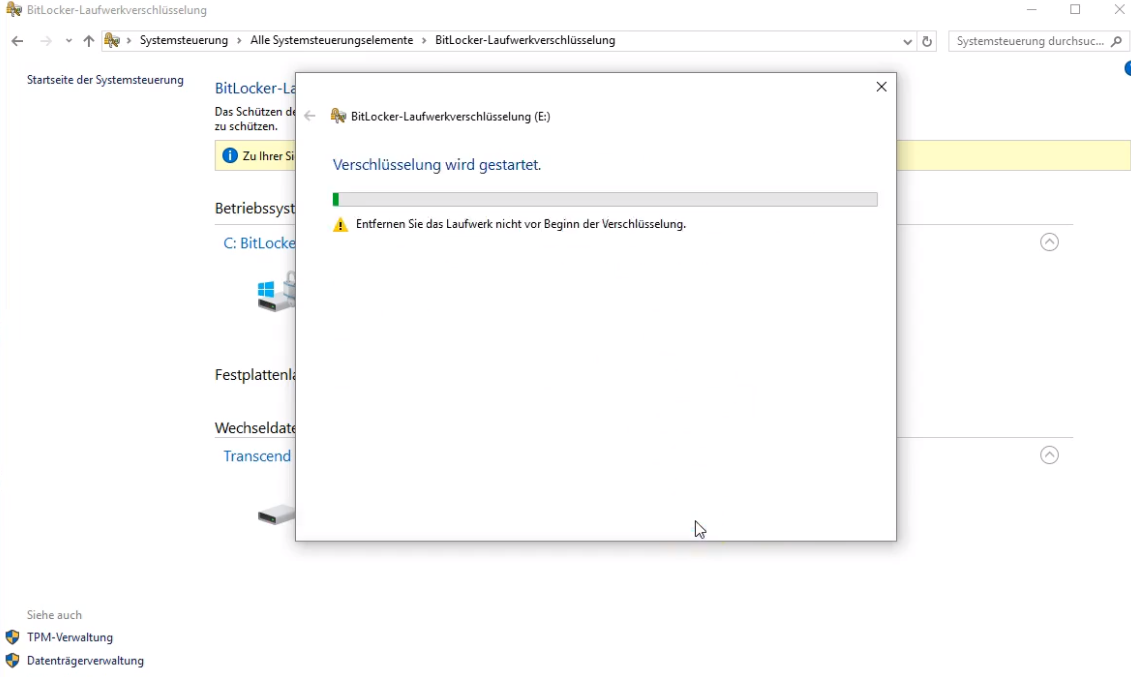Click the dialog's back arrow
This screenshot has height=677, width=1131.
coord(310,116)
